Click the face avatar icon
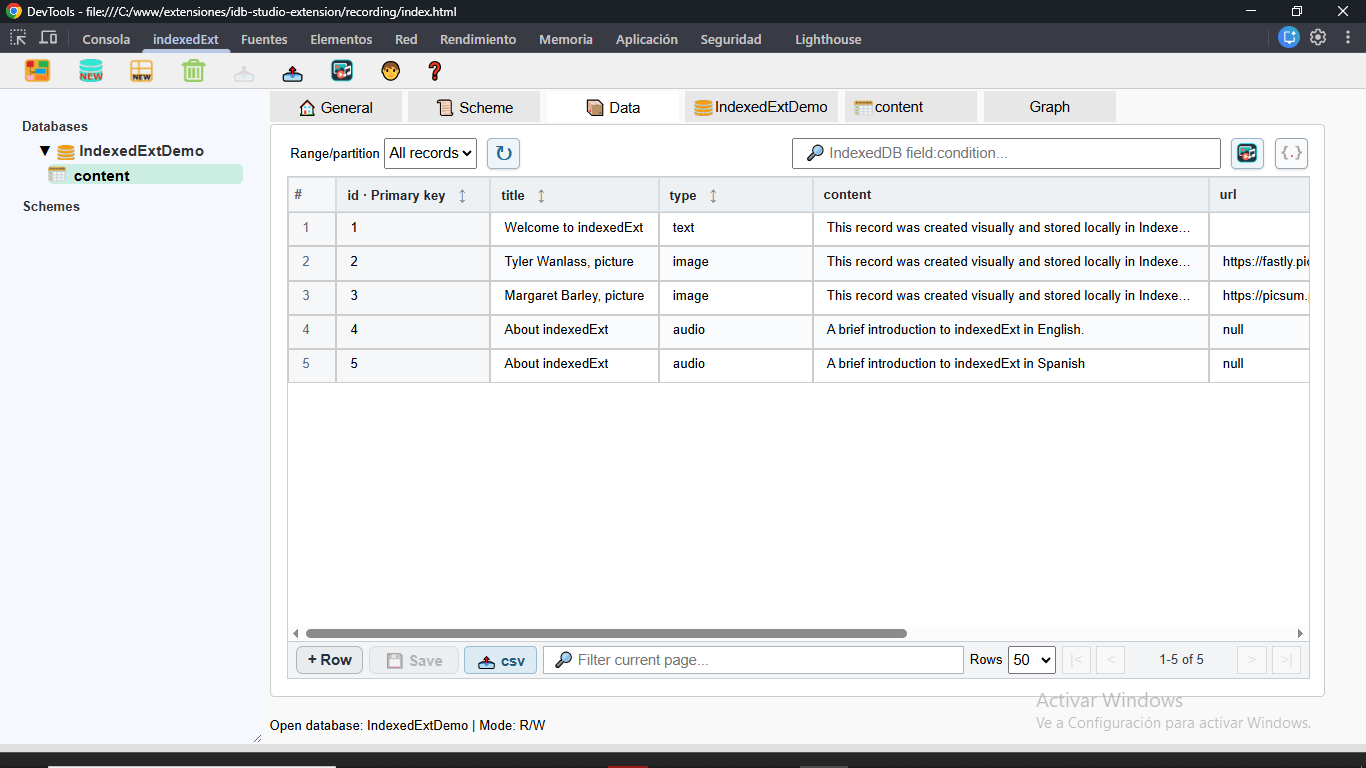The height and width of the screenshot is (768, 1366). [390, 71]
